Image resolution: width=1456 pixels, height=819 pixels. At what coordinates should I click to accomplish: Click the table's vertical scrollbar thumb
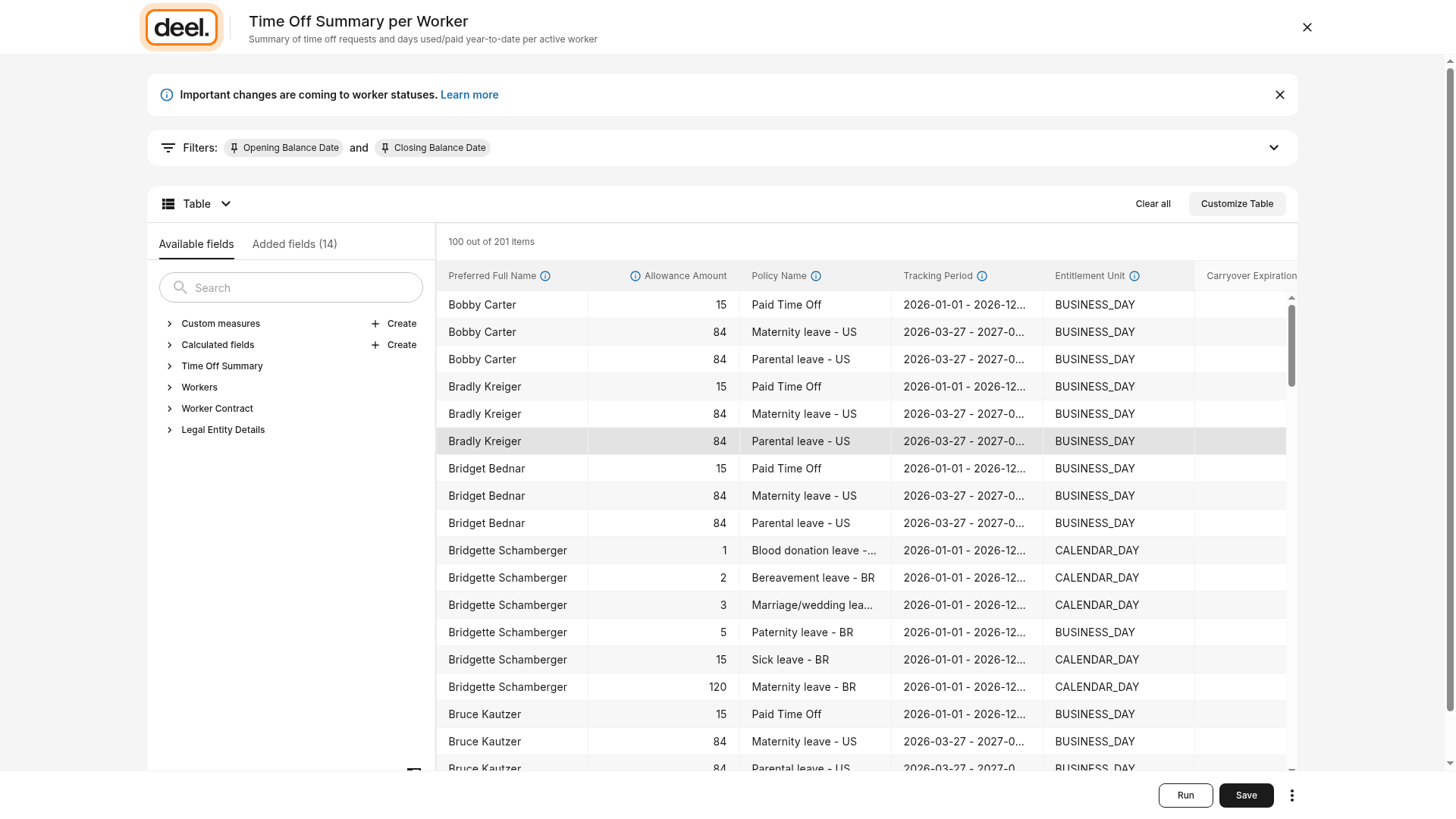[x=1291, y=345]
